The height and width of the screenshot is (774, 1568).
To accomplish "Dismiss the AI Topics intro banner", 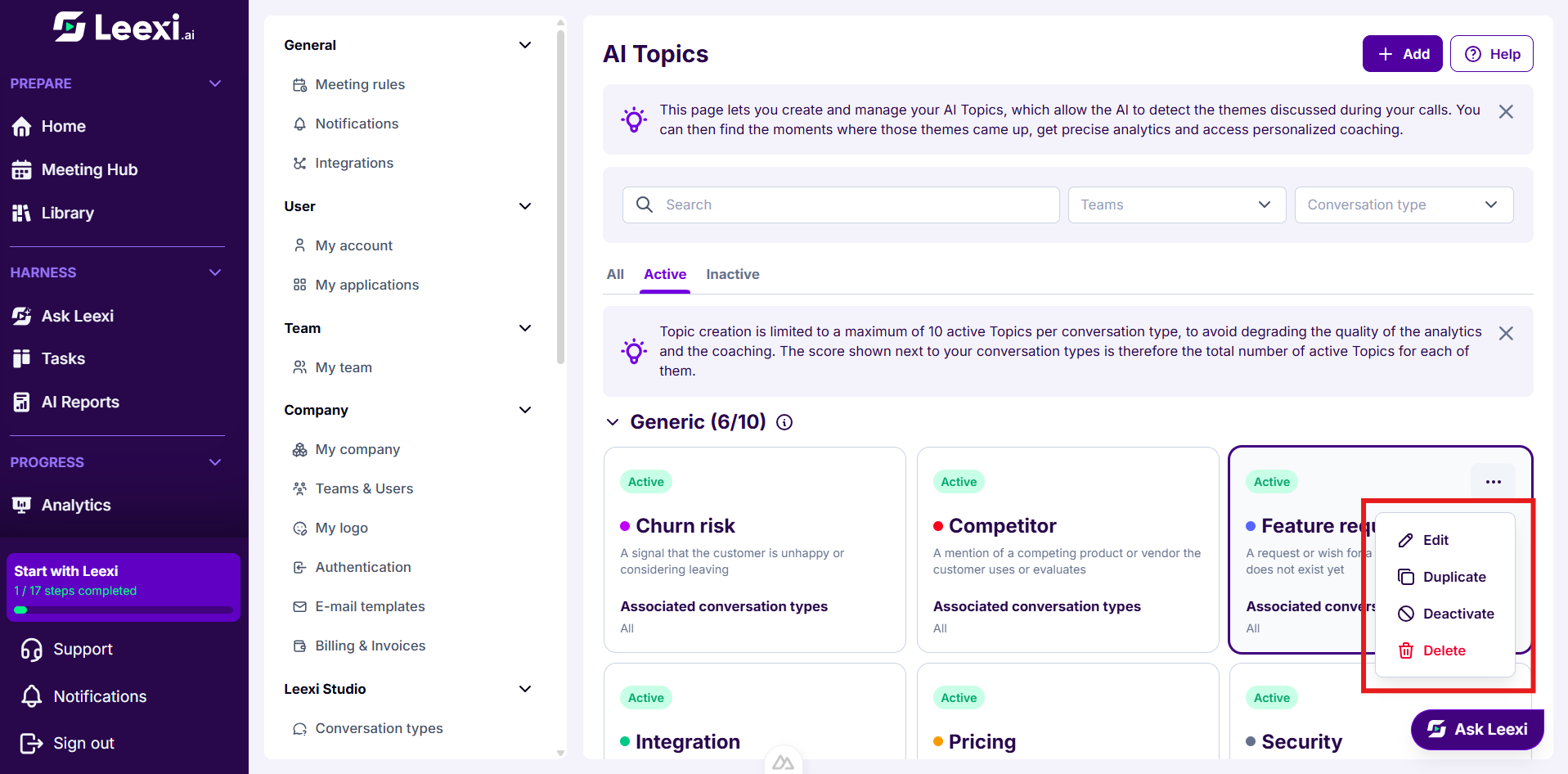I will [x=1505, y=111].
